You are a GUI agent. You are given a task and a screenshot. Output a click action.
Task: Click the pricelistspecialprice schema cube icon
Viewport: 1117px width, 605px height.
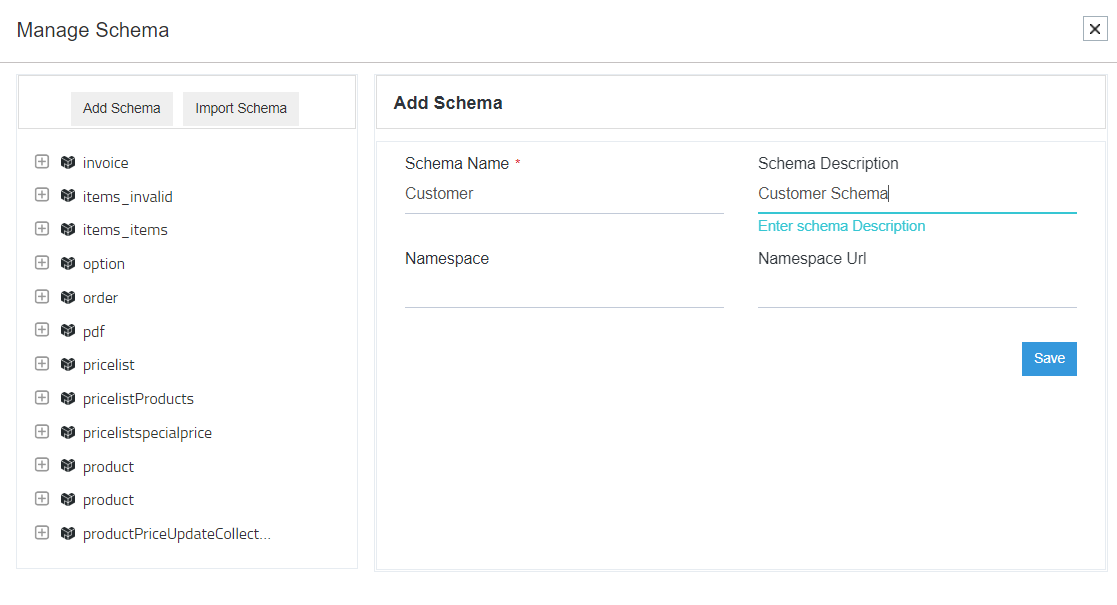point(68,432)
